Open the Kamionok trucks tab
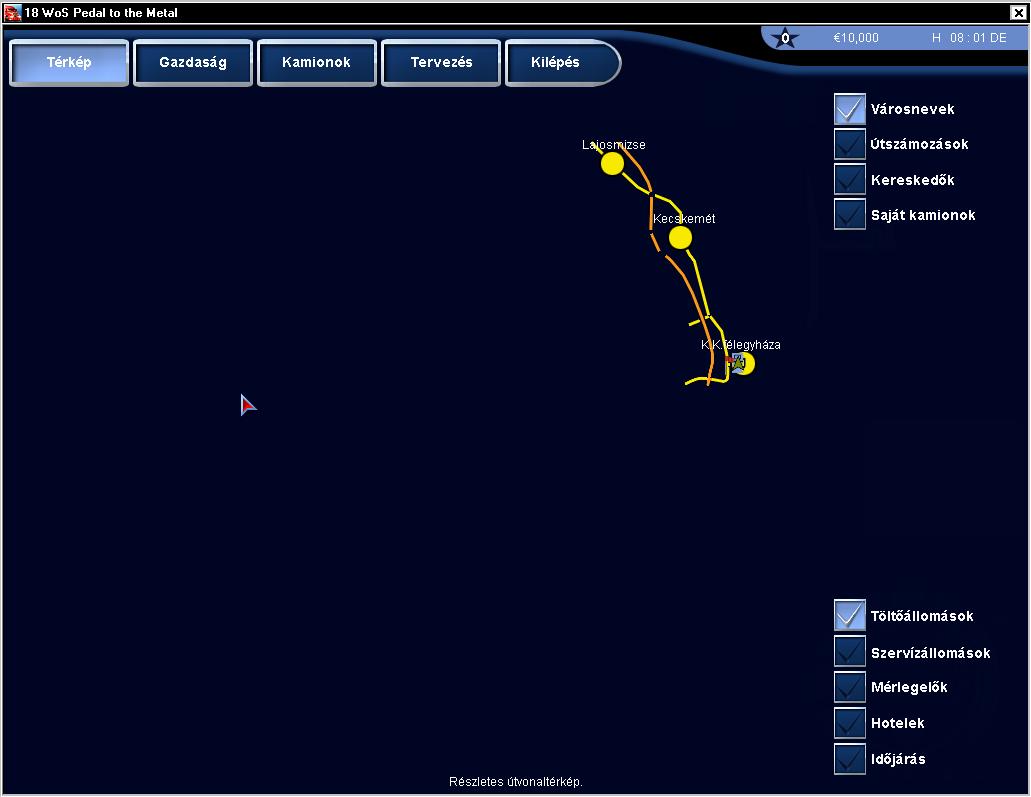The image size is (1031, 797). point(317,62)
